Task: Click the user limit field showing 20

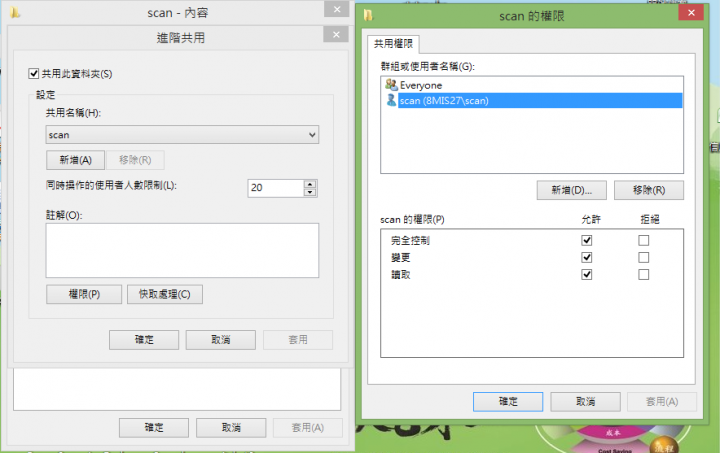Action: (276, 188)
